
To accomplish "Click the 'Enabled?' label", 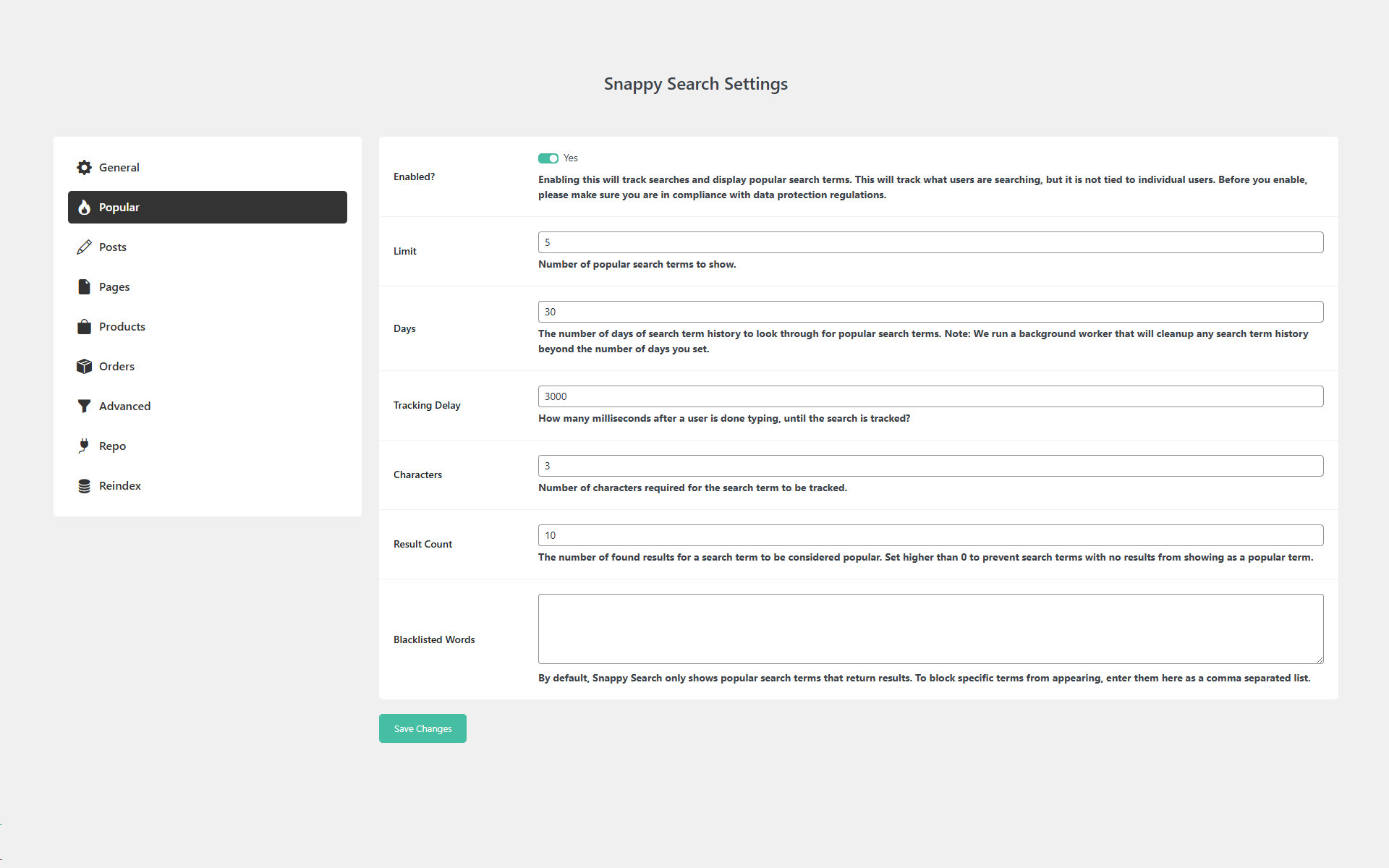I will point(414,176).
